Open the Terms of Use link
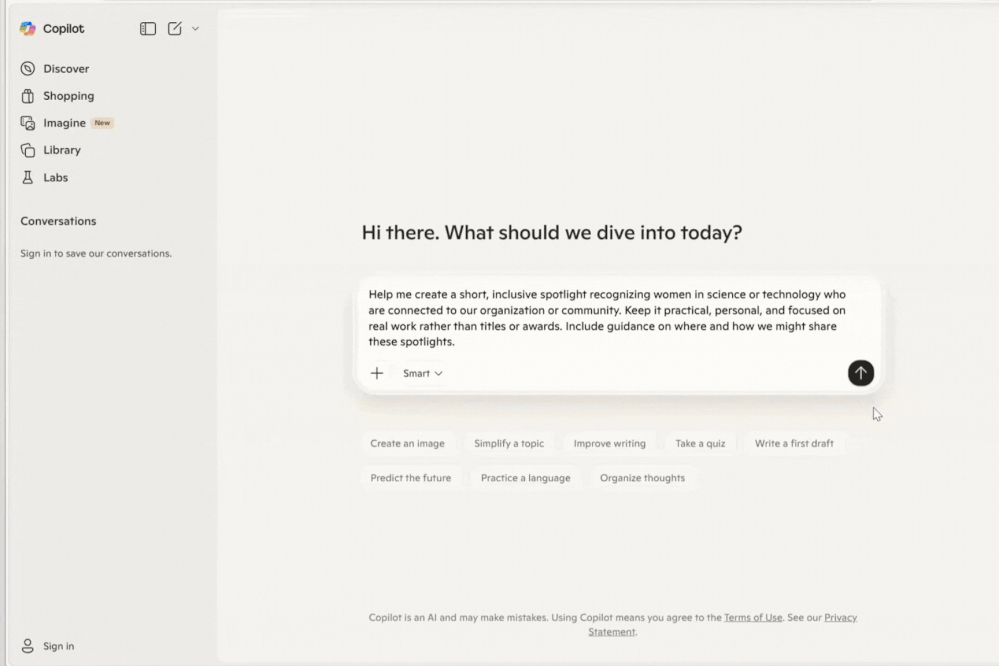999x666 pixels. [753, 618]
